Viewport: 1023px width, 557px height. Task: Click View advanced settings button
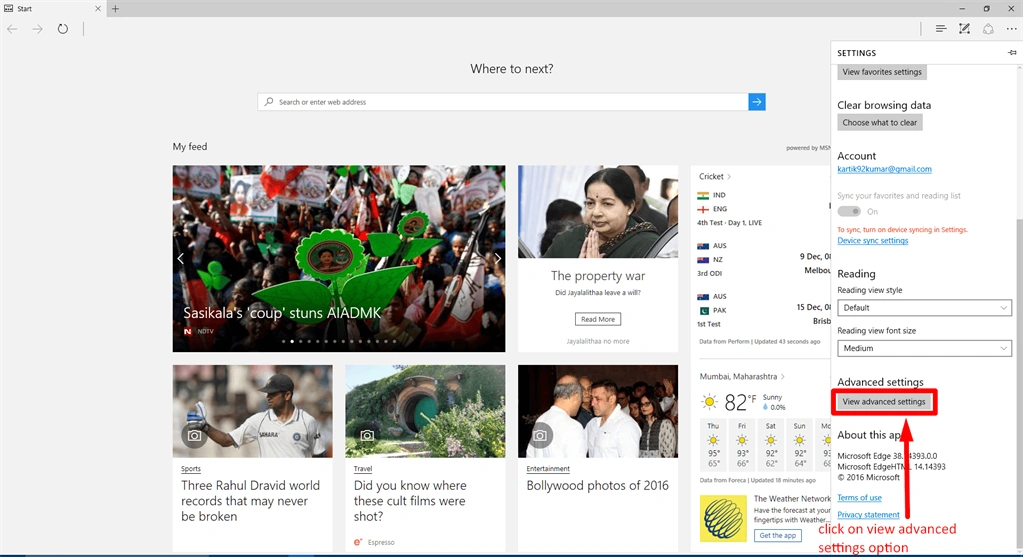click(x=883, y=402)
